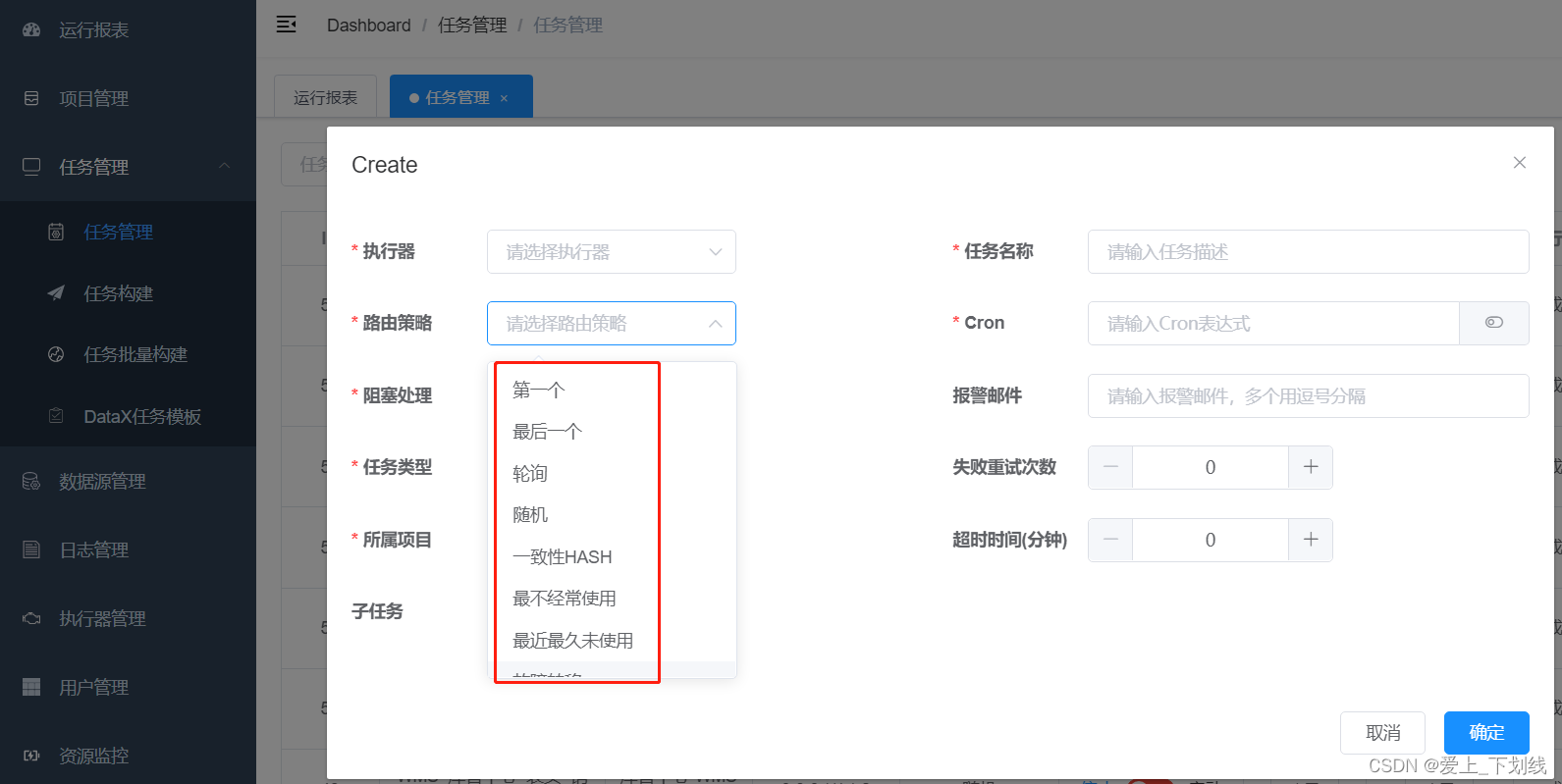Viewport: 1562px width, 784px height.
Task: Open 资源监控 sidebar menu
Action: [128, 756]
